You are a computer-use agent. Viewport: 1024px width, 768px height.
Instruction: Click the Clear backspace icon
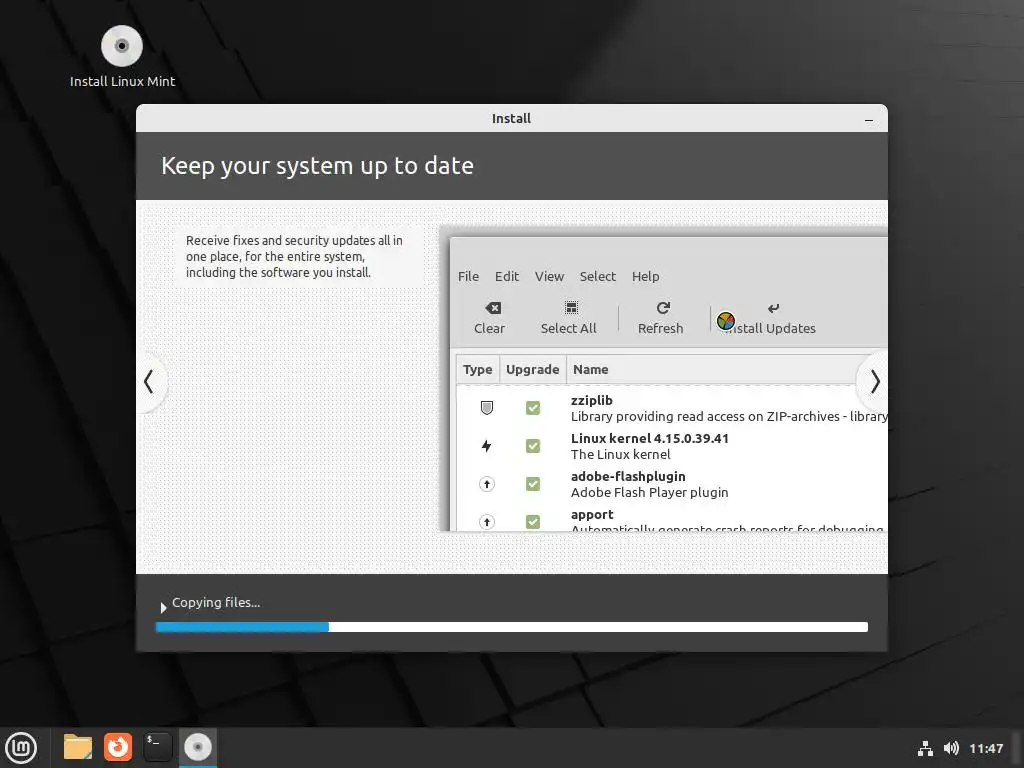click(493, 308)
